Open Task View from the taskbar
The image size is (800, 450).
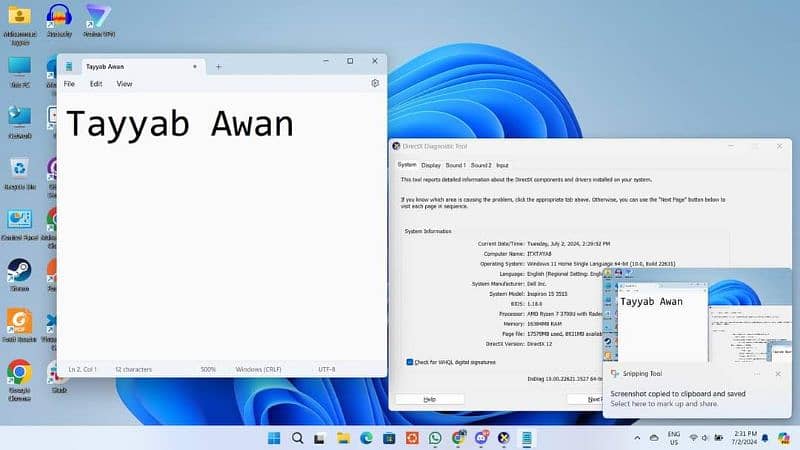(x=320, y=438)
